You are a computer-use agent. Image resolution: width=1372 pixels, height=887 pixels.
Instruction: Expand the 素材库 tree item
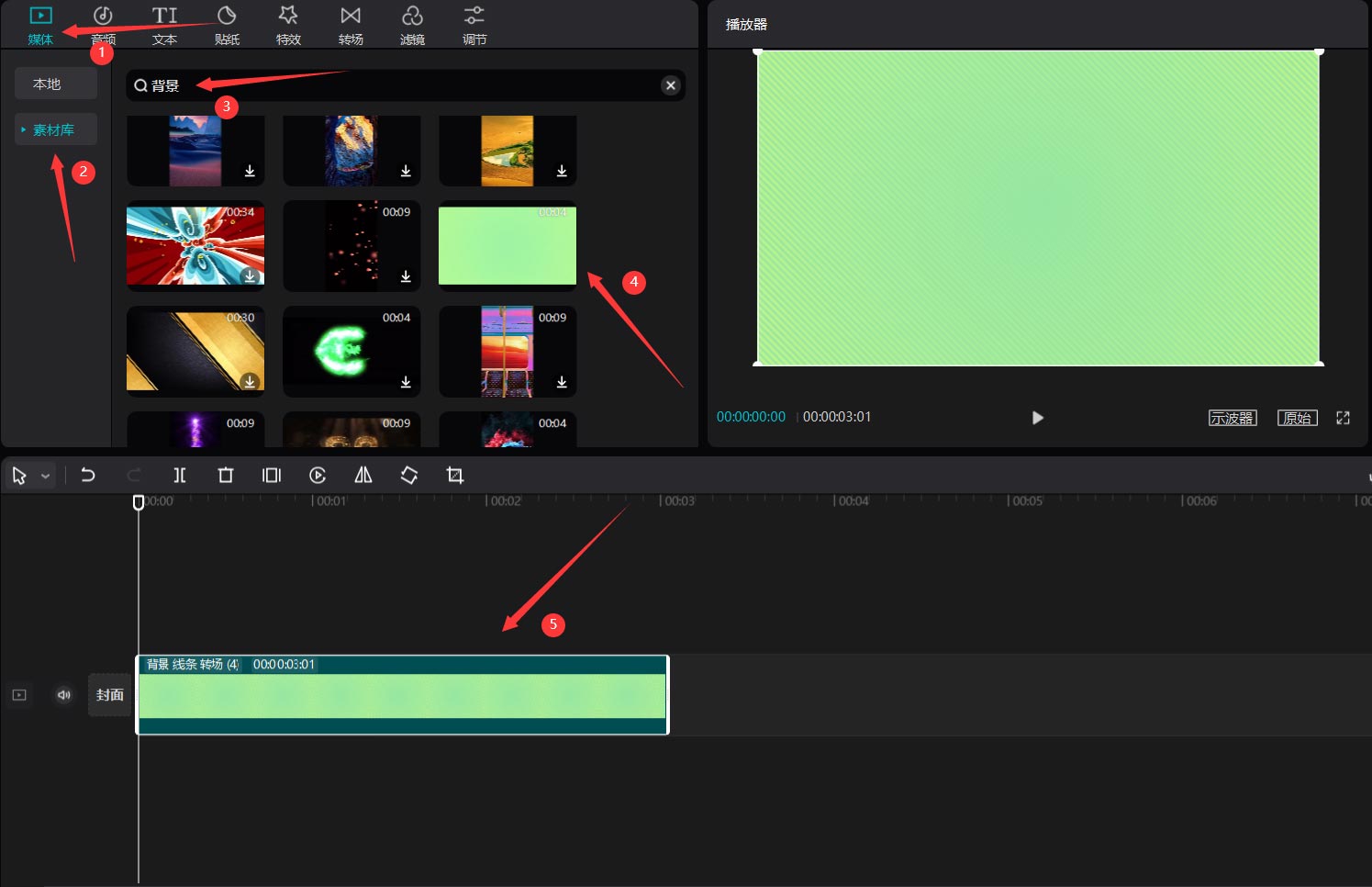coord(25,129)
